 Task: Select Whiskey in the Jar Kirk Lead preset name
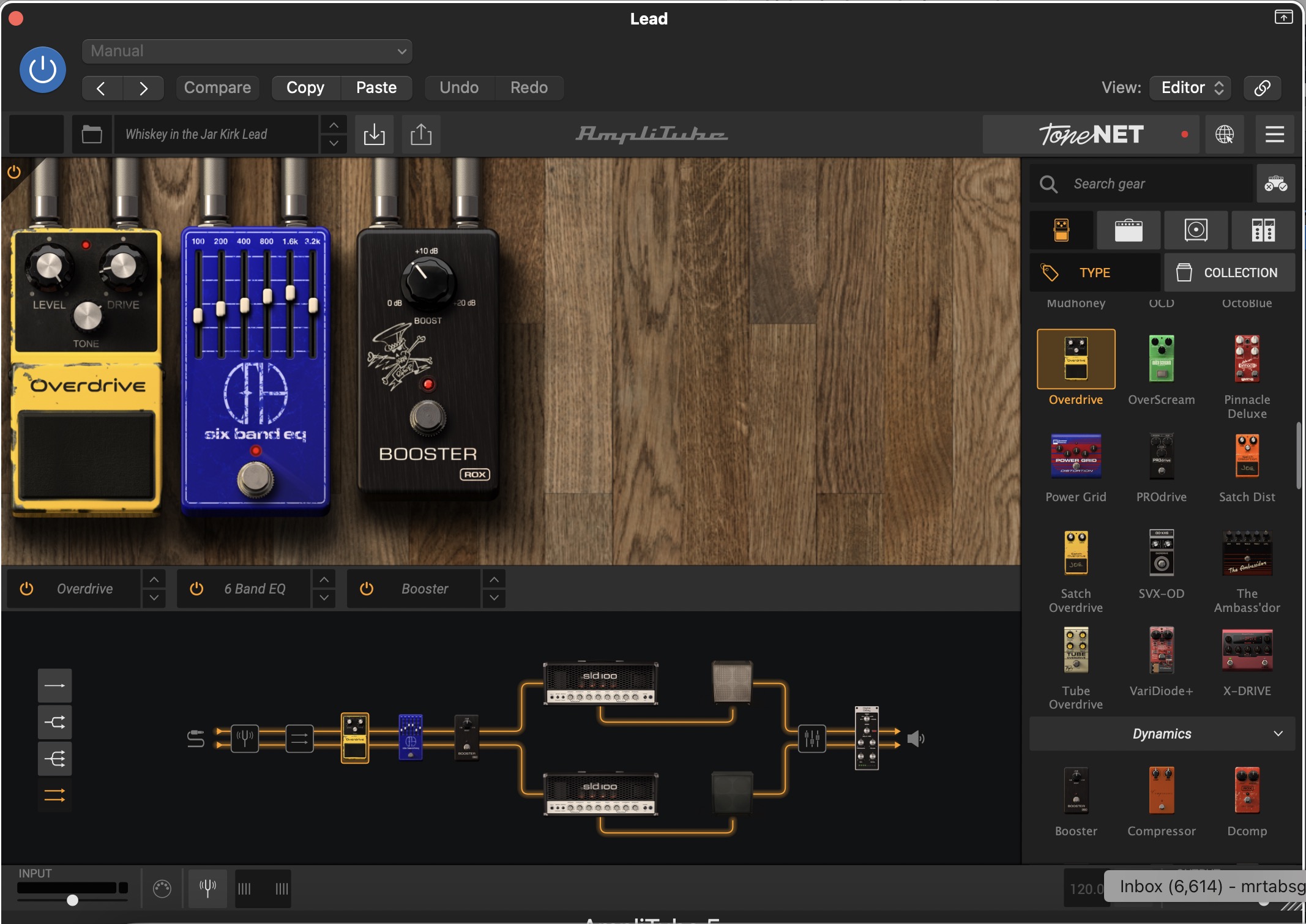point(216,134)
